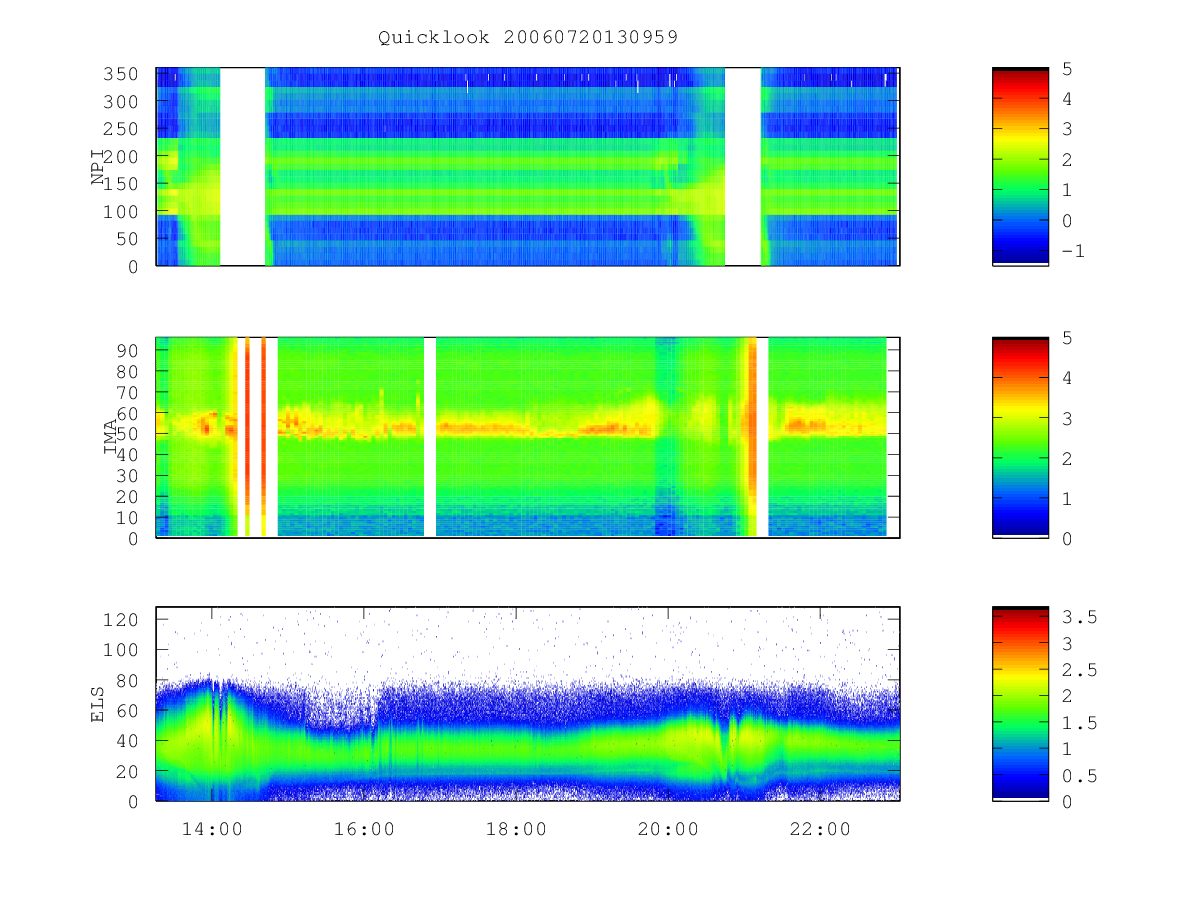Select the IMA y-axis label
Screen dimensions: 1200x900
click(x=111, y=437)
